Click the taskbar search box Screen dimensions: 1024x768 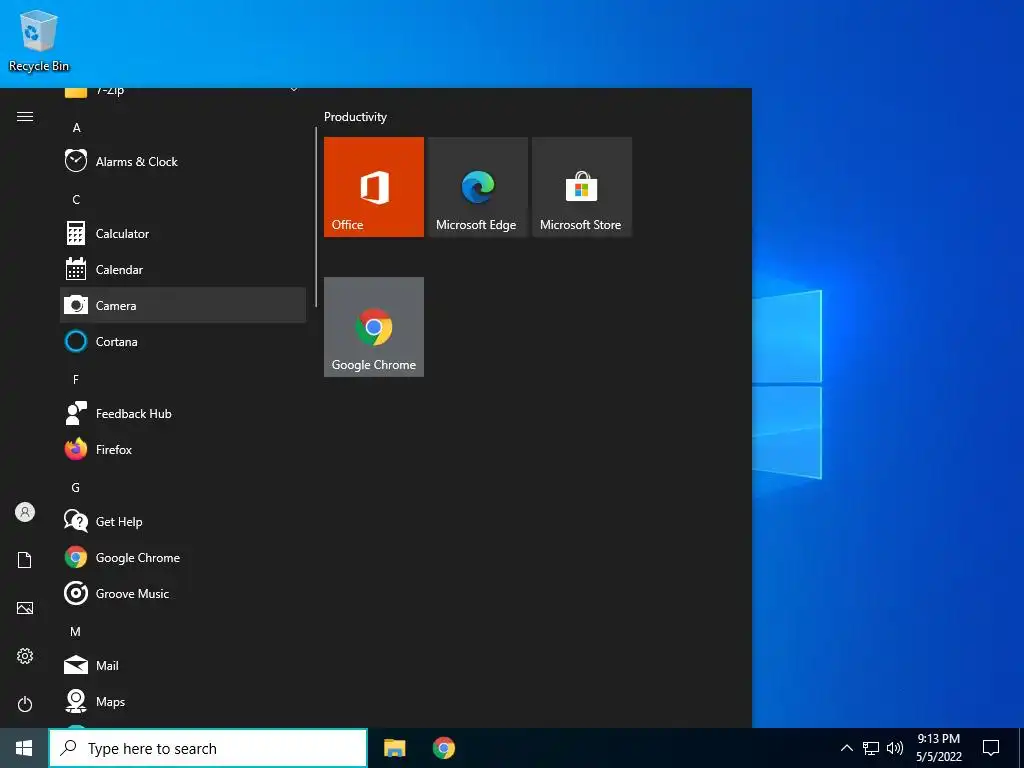[x=208, y=748]
